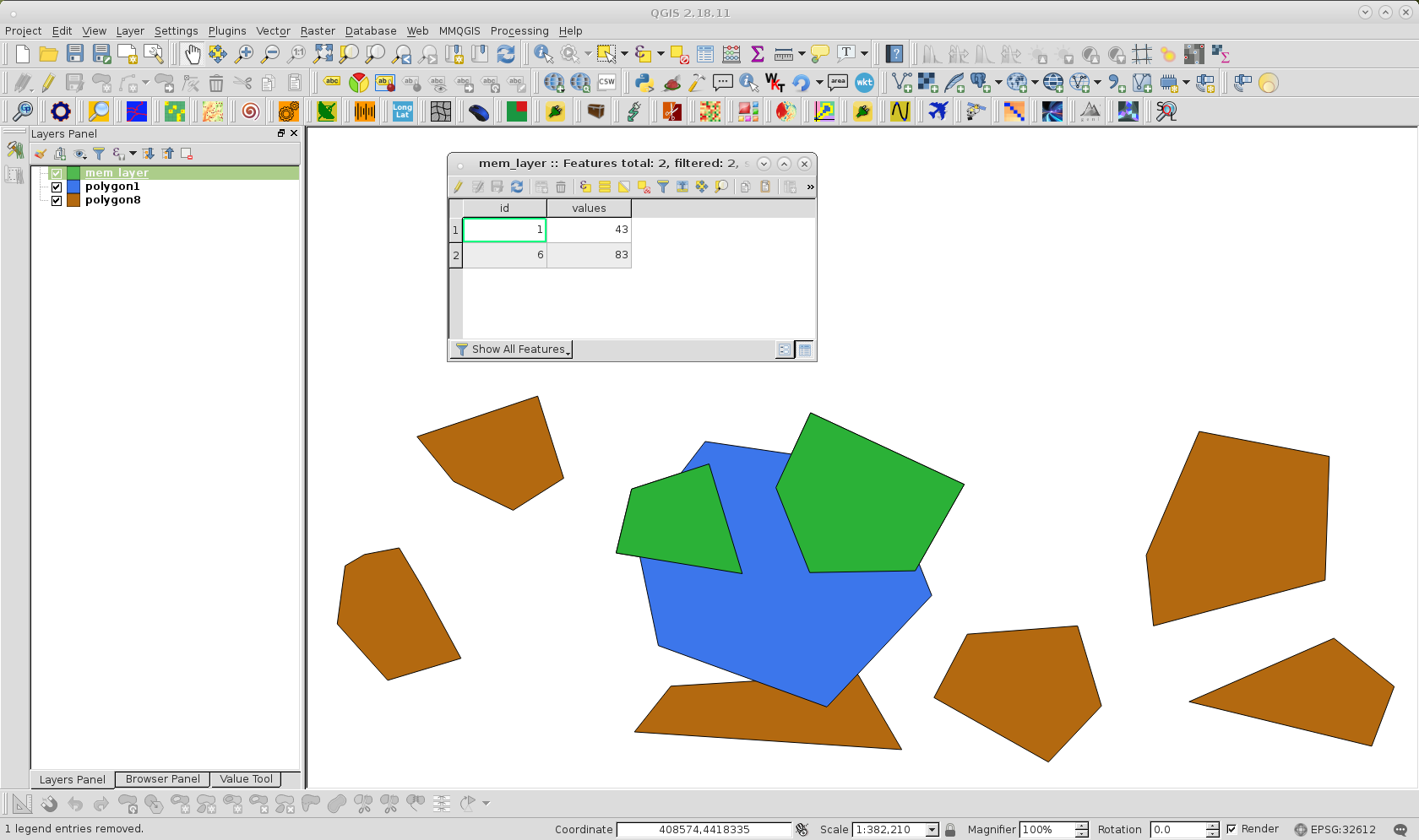The height and width of the screenshot is (840, 1419).
Task: Click Select by Expression in attribute table toolbar
Action: tap(585, 187)
